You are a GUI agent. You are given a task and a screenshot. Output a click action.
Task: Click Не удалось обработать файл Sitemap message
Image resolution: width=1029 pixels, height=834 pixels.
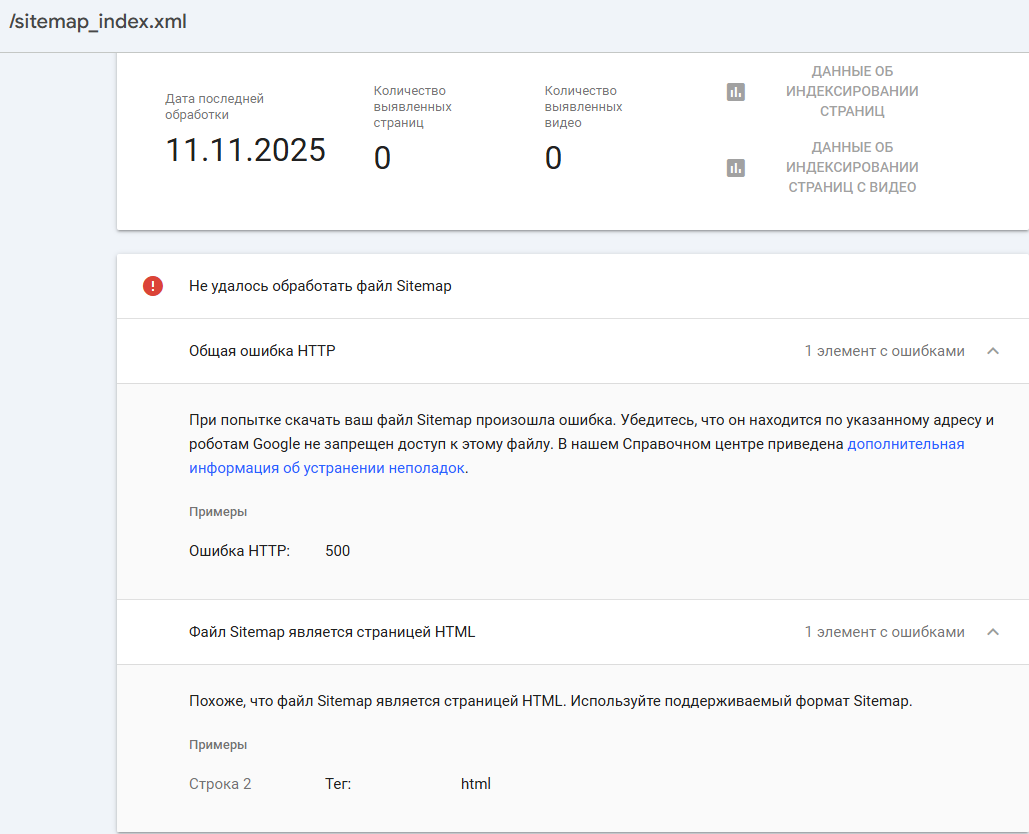click(320, 286)
